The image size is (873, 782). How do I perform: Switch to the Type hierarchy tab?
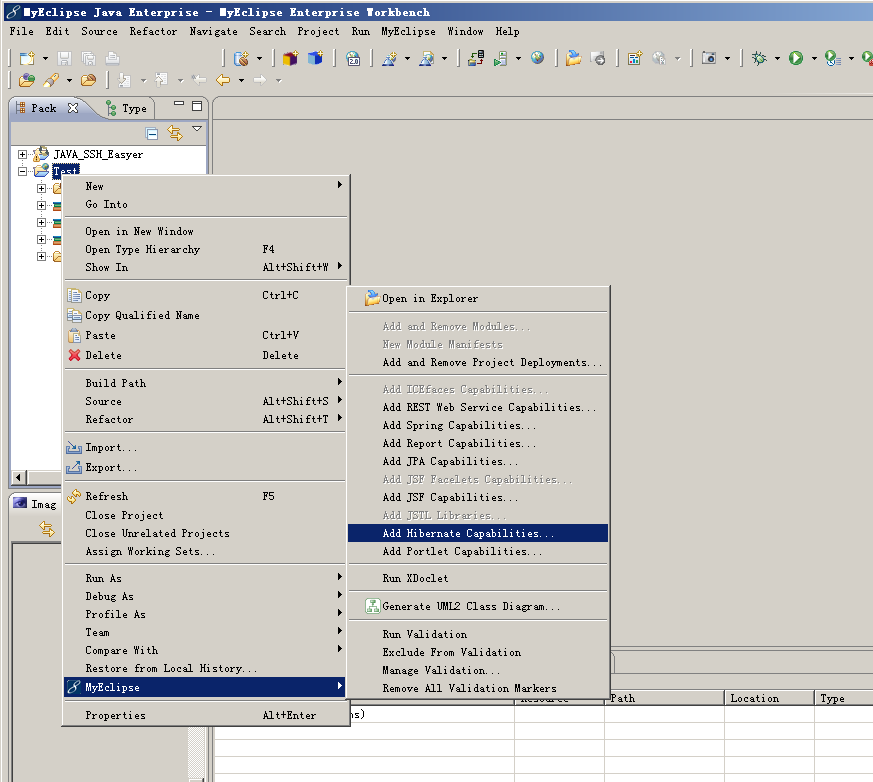[126, 108]
